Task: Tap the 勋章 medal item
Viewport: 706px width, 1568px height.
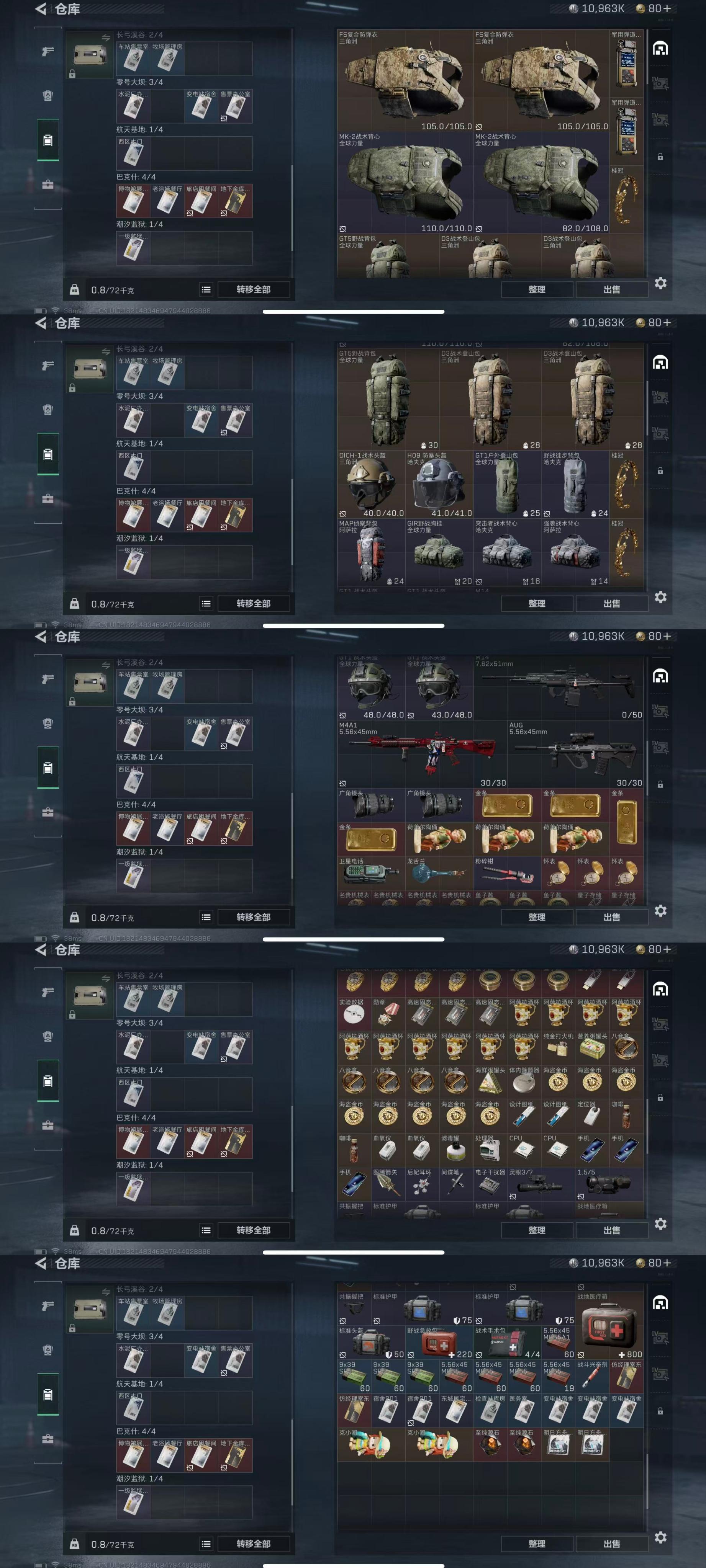Action: tap(387, 1013)
